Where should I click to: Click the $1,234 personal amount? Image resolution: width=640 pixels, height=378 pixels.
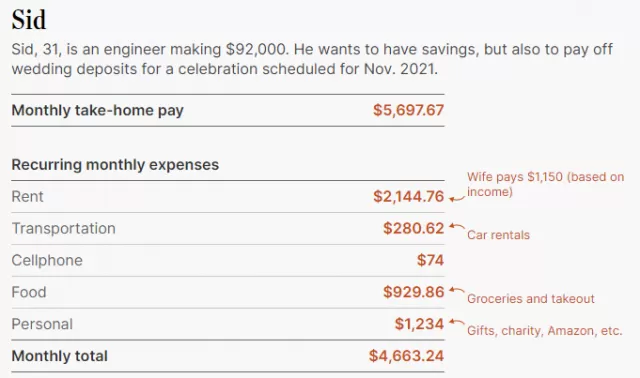(x=419, y=324)
